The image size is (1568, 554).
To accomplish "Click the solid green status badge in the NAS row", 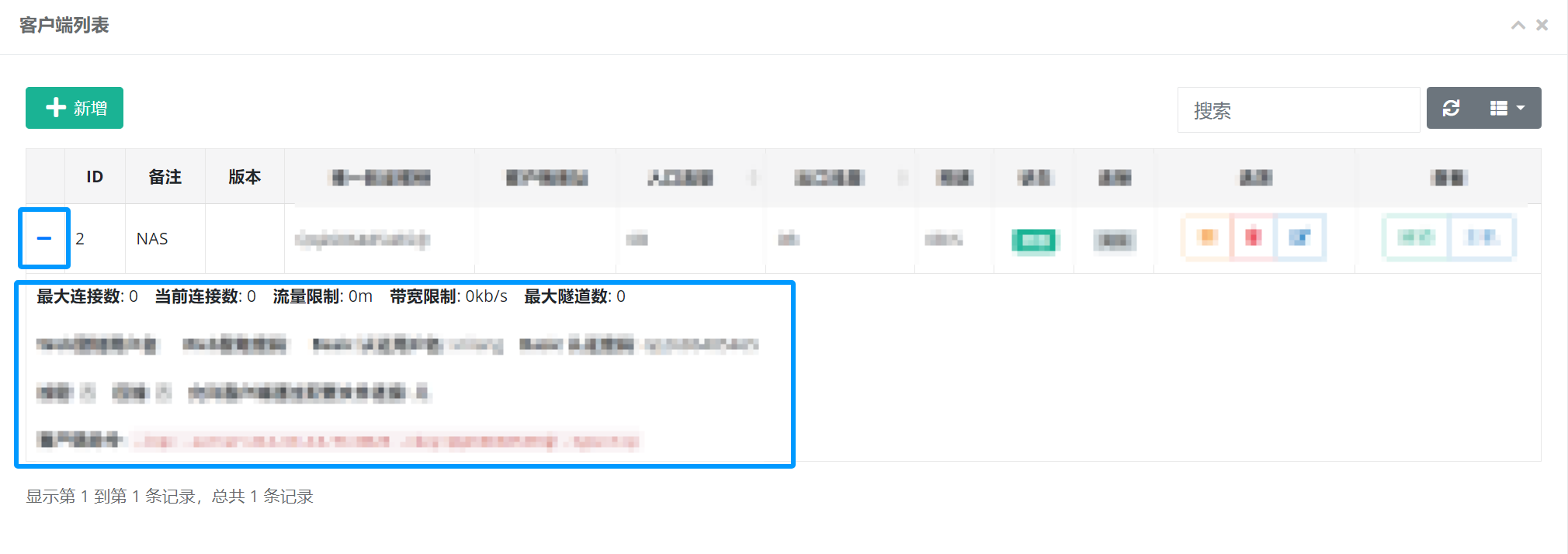I will pyautogui.click(x=1035, y=241).
